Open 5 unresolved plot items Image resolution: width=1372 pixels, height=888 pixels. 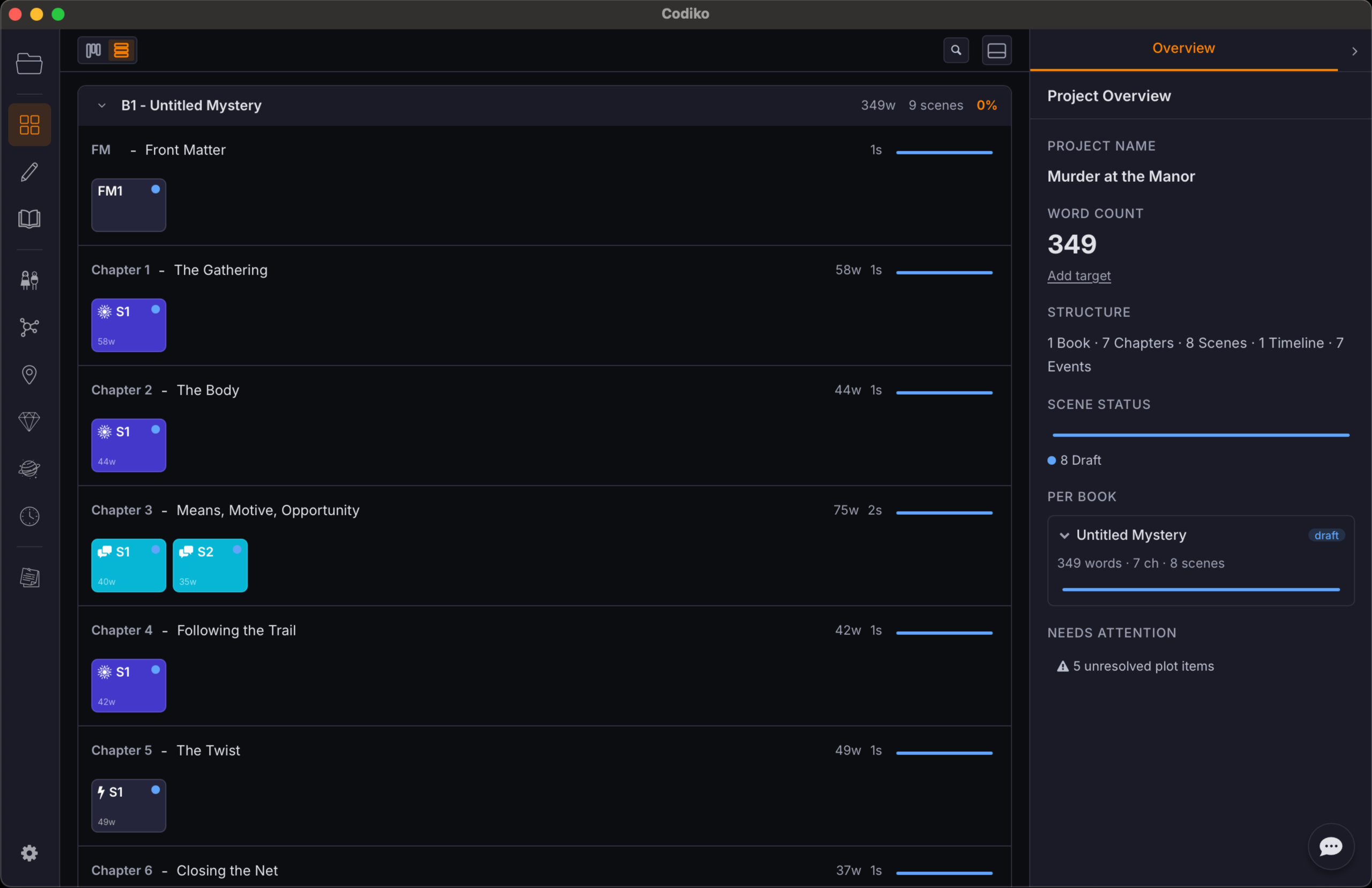click(1143, 667)
